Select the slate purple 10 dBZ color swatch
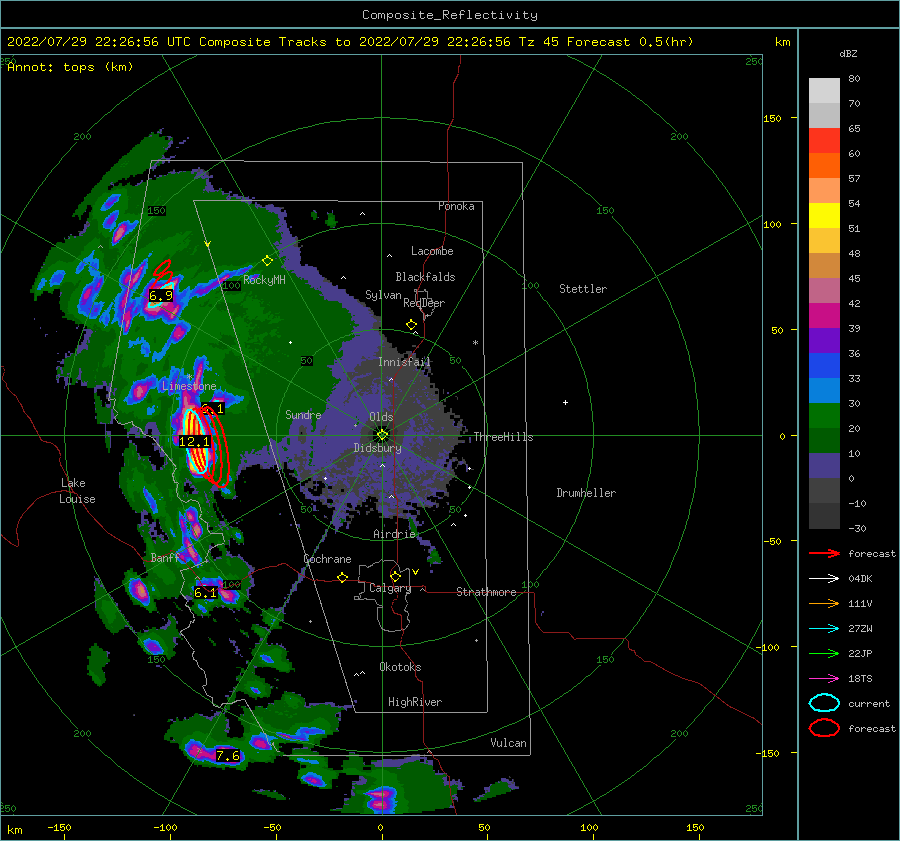 (824, 466)
